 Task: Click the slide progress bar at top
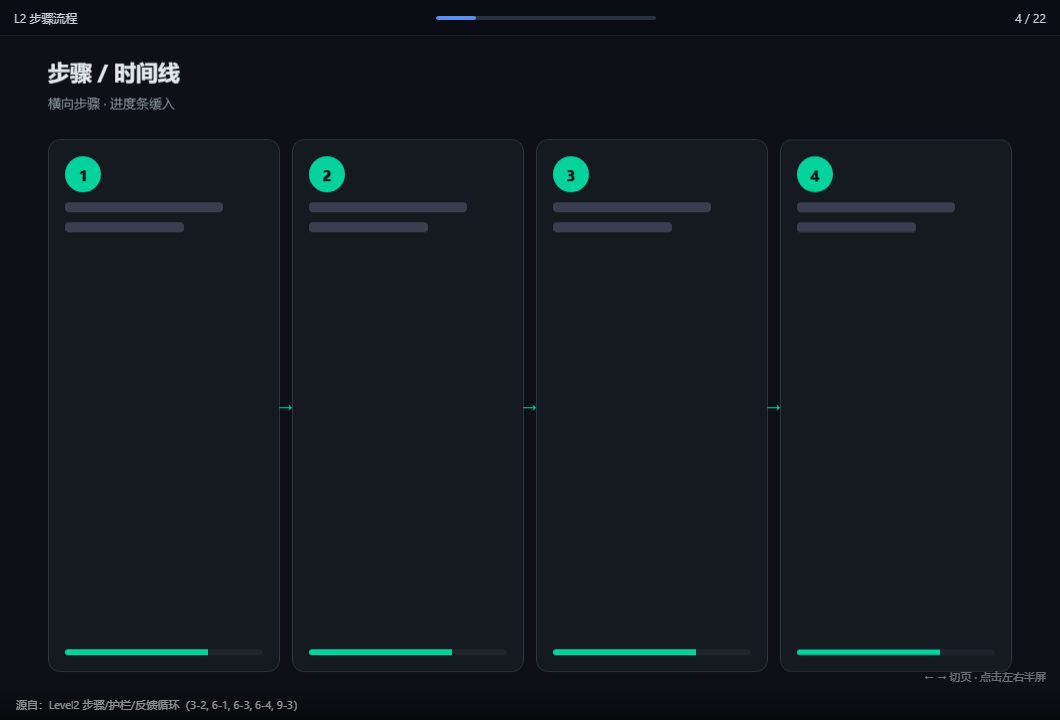pos(546,18)
